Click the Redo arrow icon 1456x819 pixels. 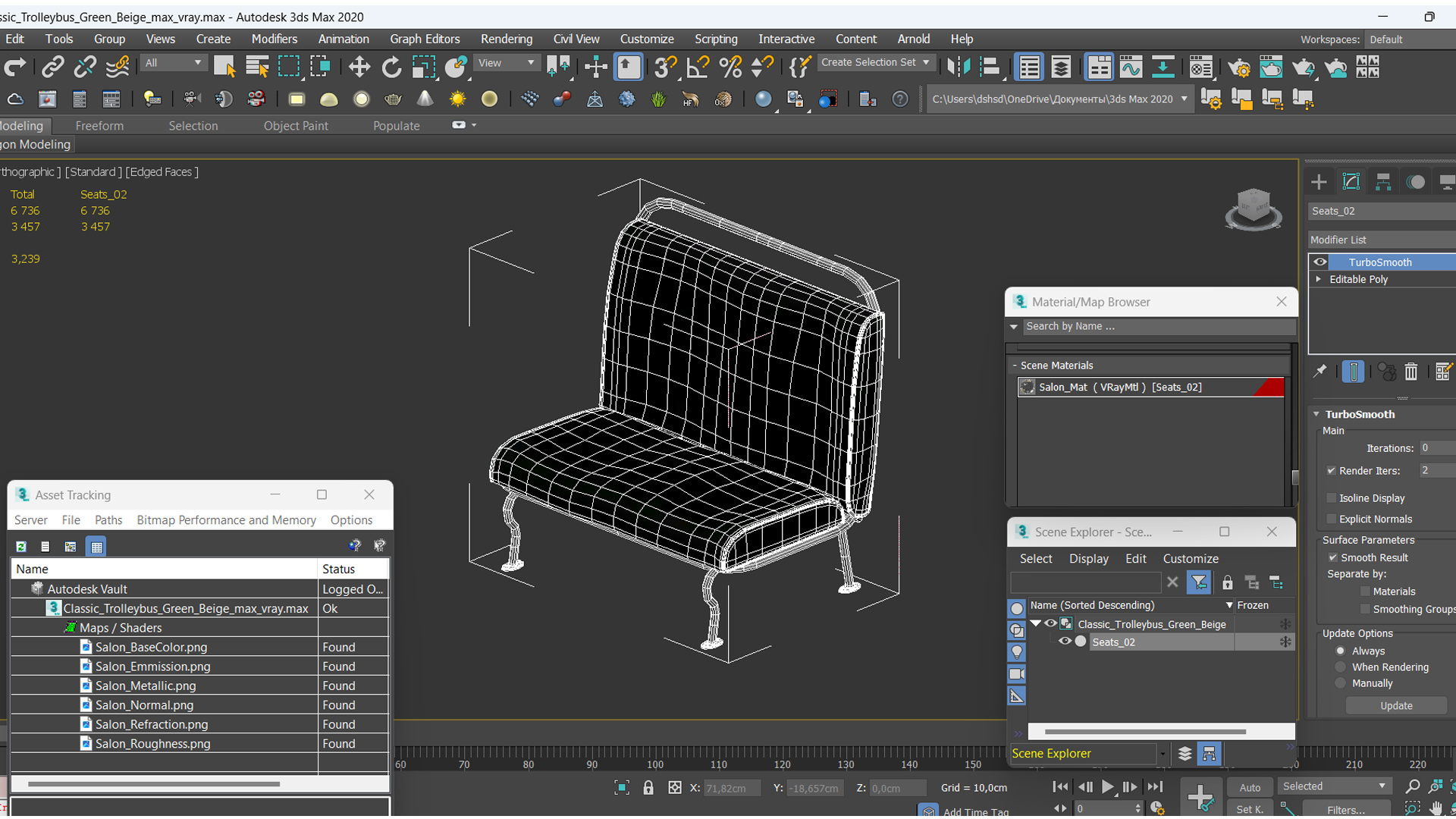click(x=15, y=67)
